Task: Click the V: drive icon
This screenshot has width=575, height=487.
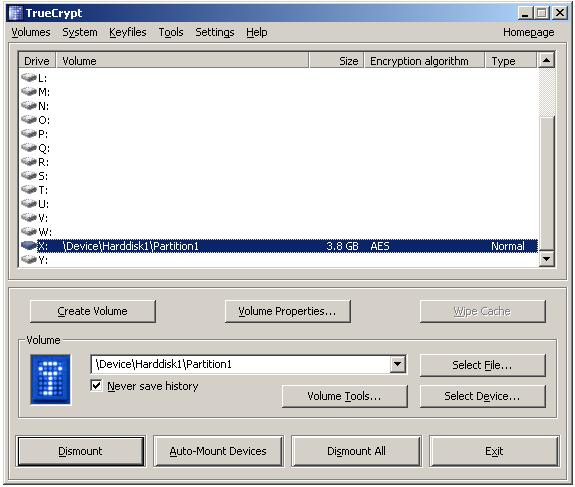Action: (29, 217)
